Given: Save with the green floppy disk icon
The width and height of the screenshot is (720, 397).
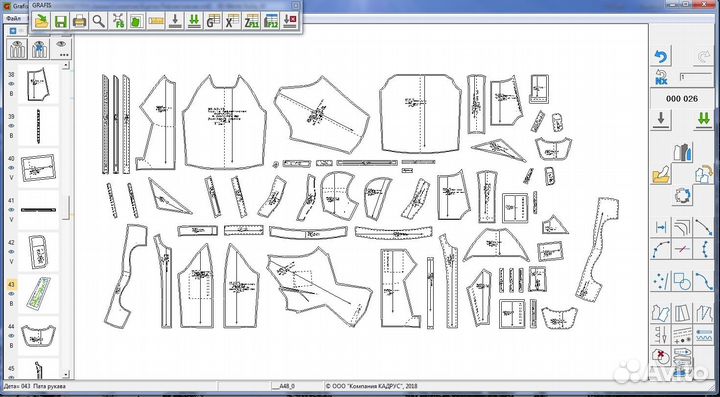Looking at the screenshot, I should pos(60,21).
